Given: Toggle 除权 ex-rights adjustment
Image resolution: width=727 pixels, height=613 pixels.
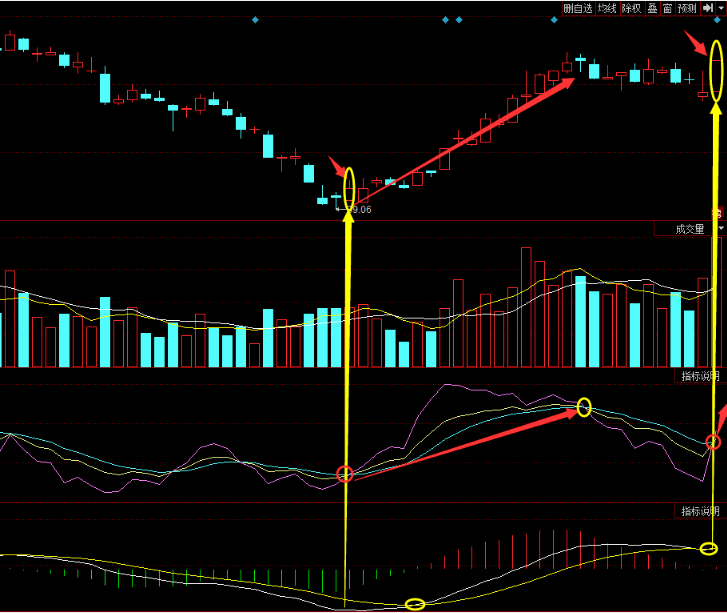Looking at the screenshot, I should pyautogui.click(x=632, y=8).
